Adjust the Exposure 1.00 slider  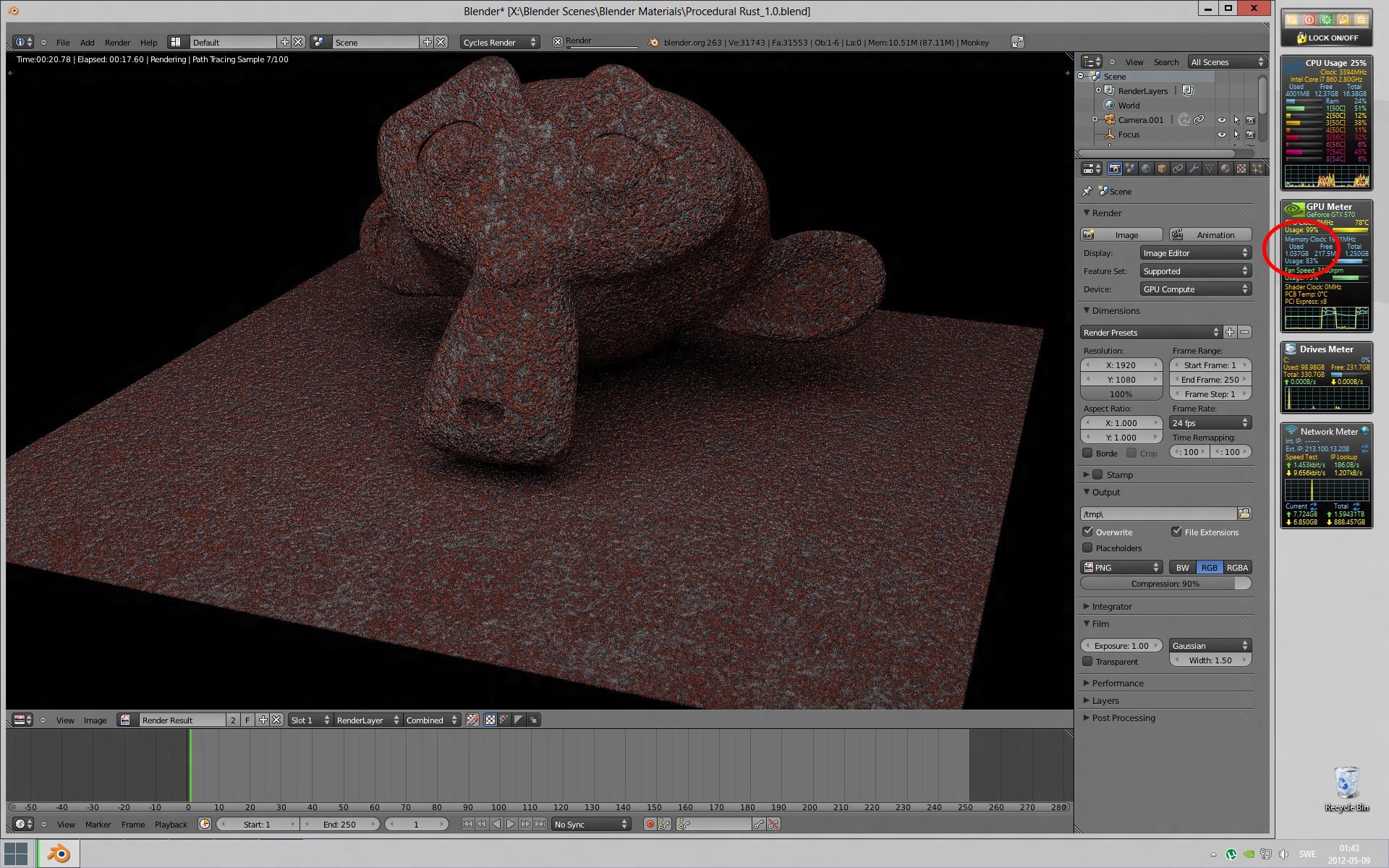[x=1121, y=645]
